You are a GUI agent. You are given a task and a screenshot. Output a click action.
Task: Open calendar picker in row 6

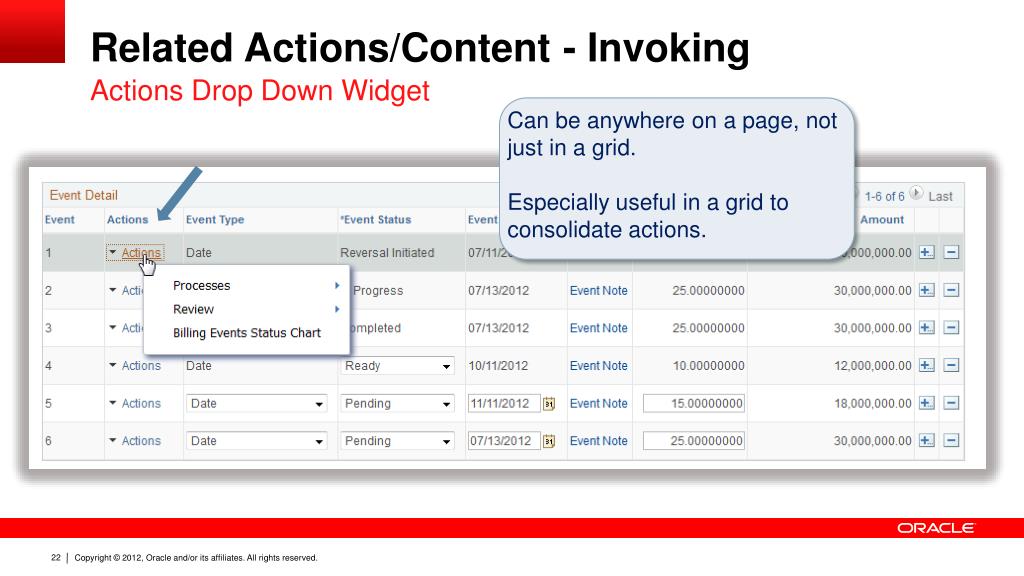click(x=549, y=441)
